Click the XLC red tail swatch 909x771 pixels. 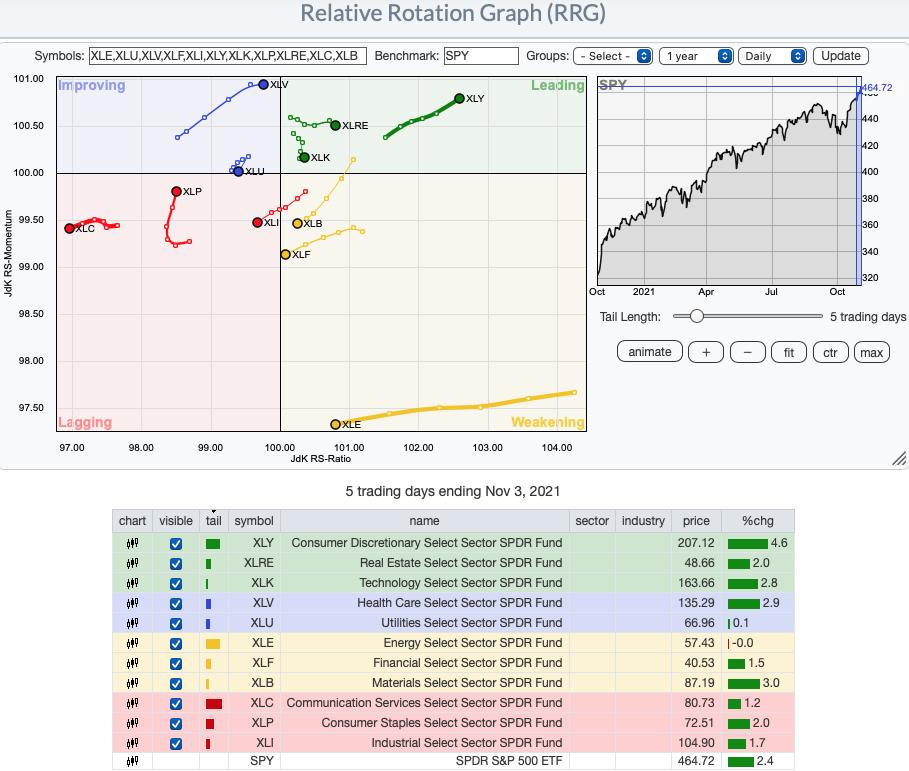pos(214,704)
